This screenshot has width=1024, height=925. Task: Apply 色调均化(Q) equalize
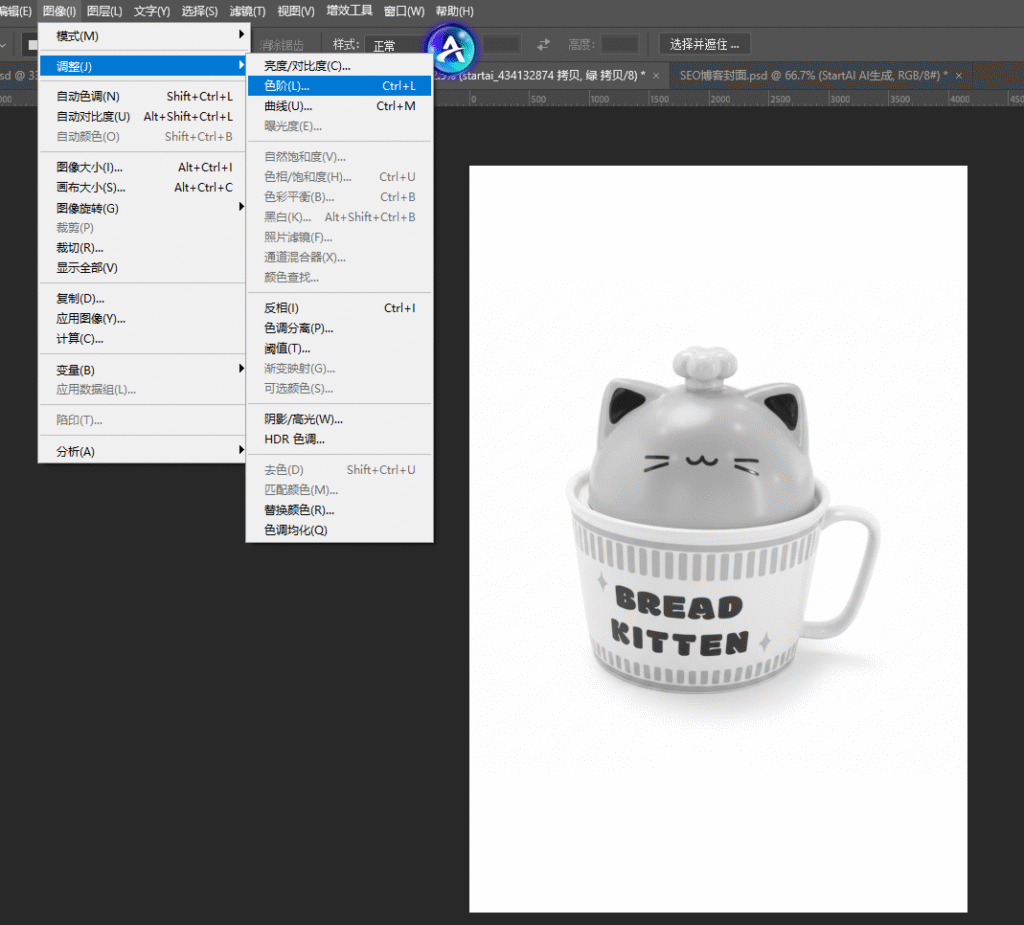pyautogui.click(x=340, y=530)
